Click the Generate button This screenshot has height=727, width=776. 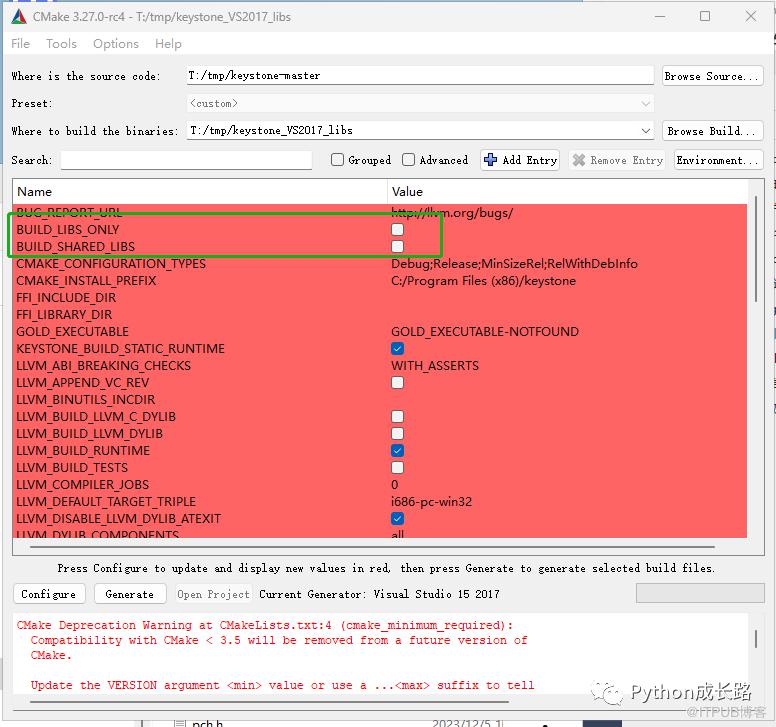tap(130, 594)
